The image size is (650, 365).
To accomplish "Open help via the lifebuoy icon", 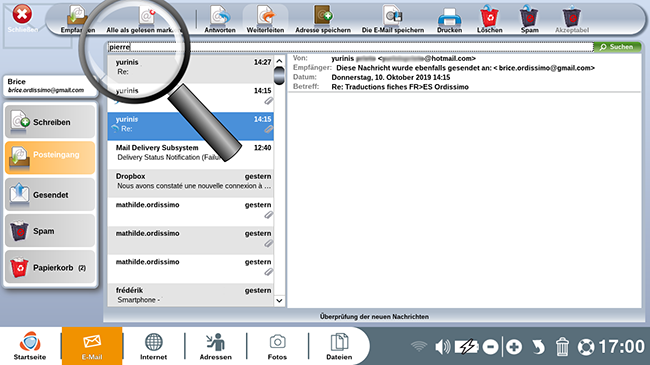I will 586,347.
